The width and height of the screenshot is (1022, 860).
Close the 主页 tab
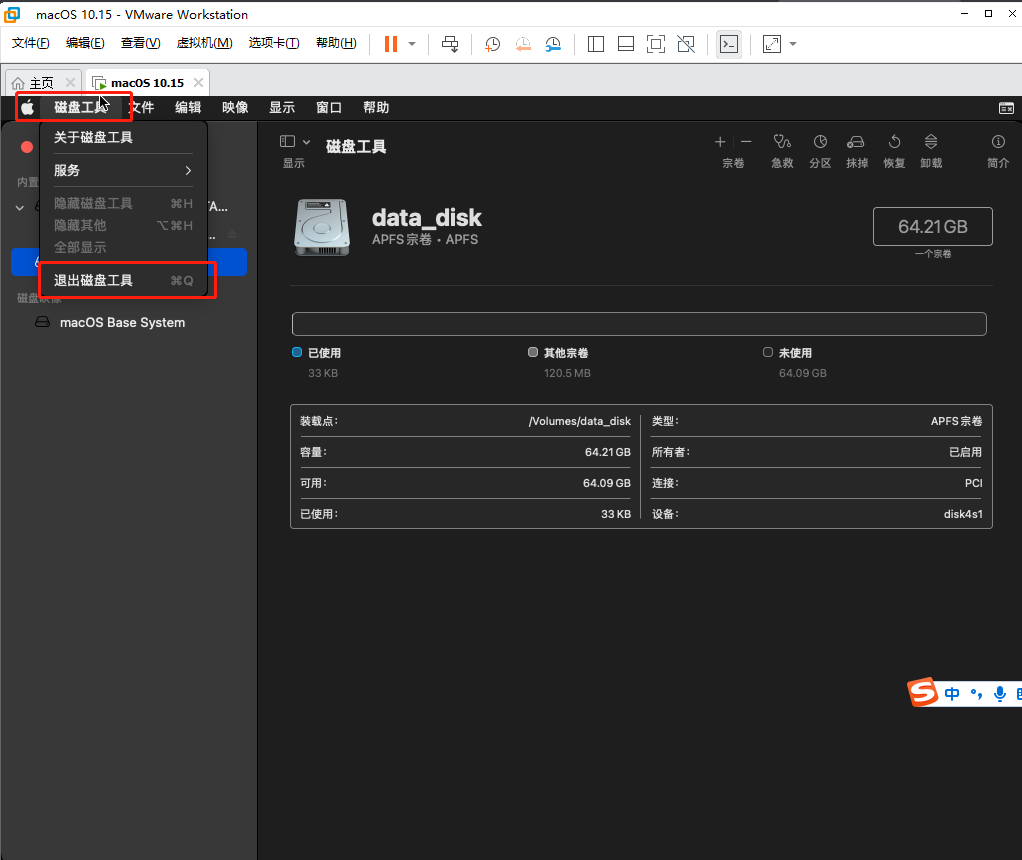coord(70,83)
